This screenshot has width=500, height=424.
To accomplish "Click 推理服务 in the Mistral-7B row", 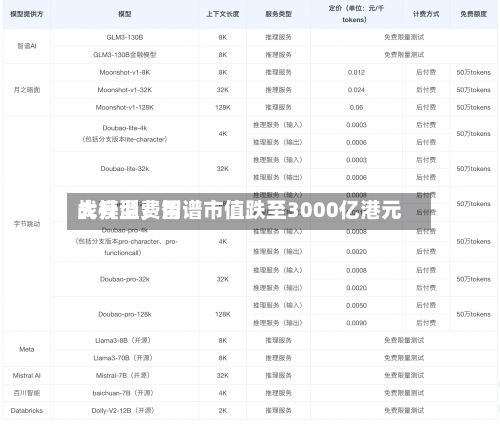I will [278, 376].
